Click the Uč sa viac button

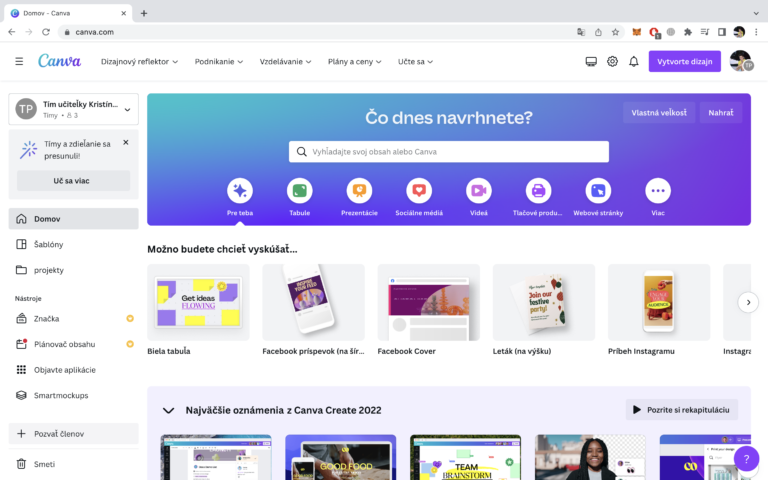tap(73, 181)
